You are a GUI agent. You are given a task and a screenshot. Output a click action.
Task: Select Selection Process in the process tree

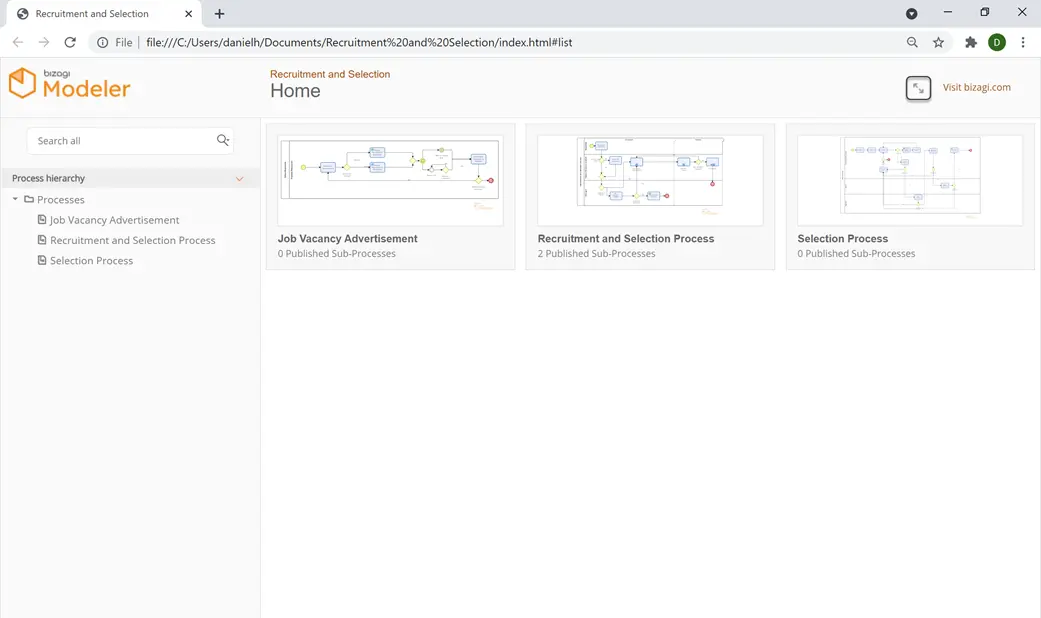(92, 261)
